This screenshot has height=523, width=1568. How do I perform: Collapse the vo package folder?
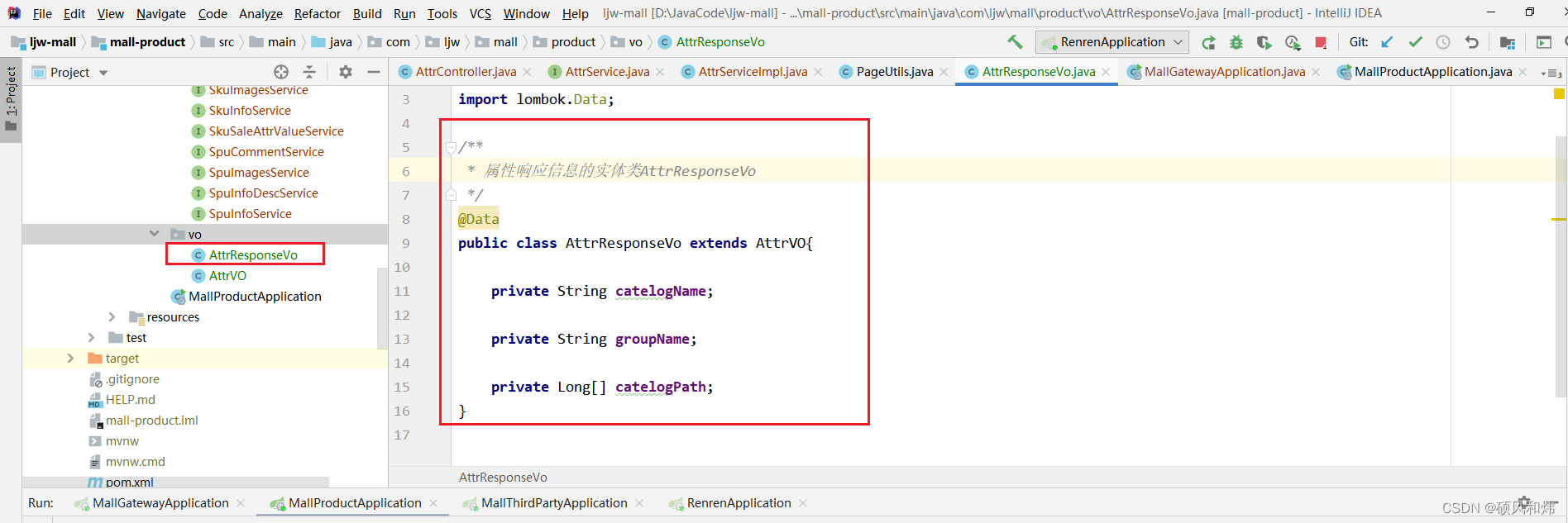click(154, 234)
